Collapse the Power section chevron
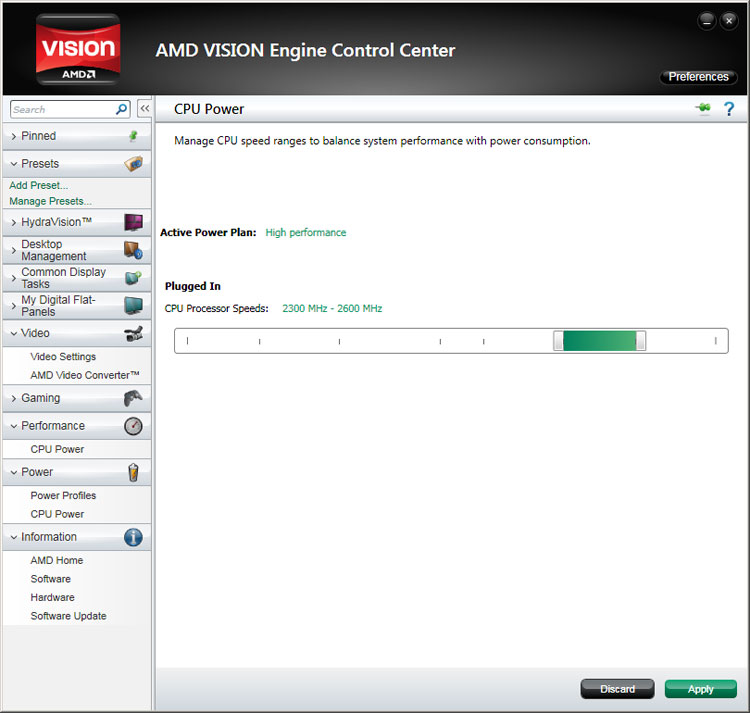Image resolution: width=750 pixels, height=713 pixels. click(13, 472)
